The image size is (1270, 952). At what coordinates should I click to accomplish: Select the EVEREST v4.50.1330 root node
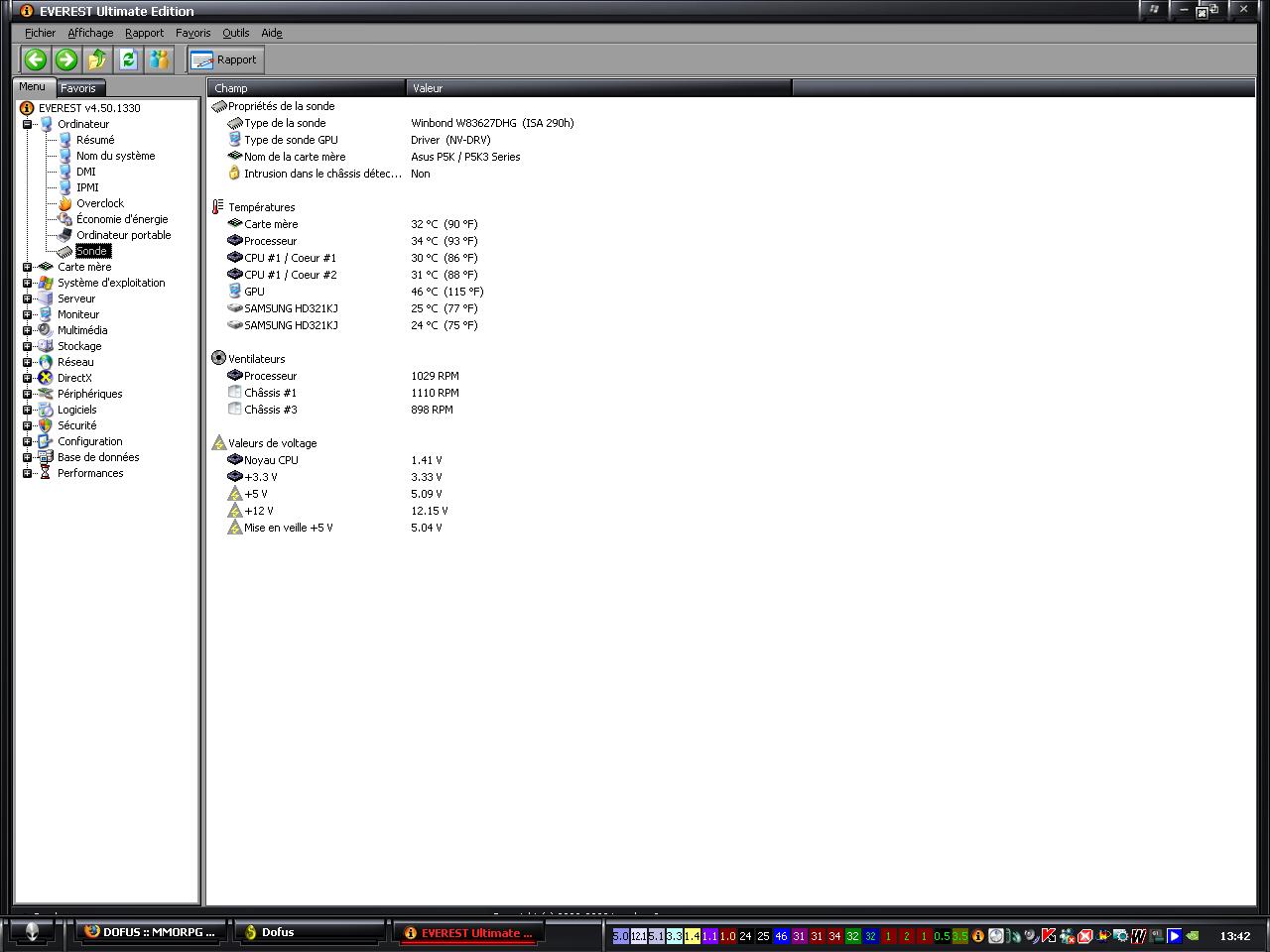click(x=89, y=108)
